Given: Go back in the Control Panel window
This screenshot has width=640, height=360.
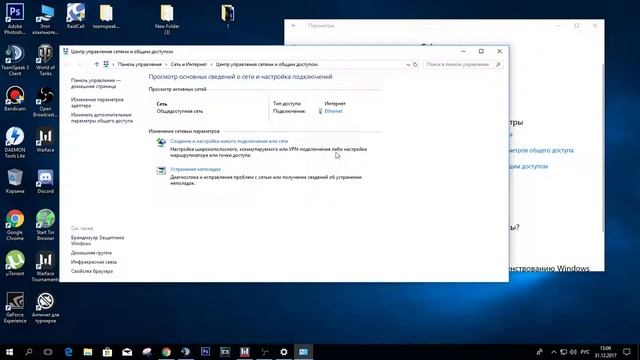Looking at the screenshot, I should pyautogui.click(x=68, y=64).
